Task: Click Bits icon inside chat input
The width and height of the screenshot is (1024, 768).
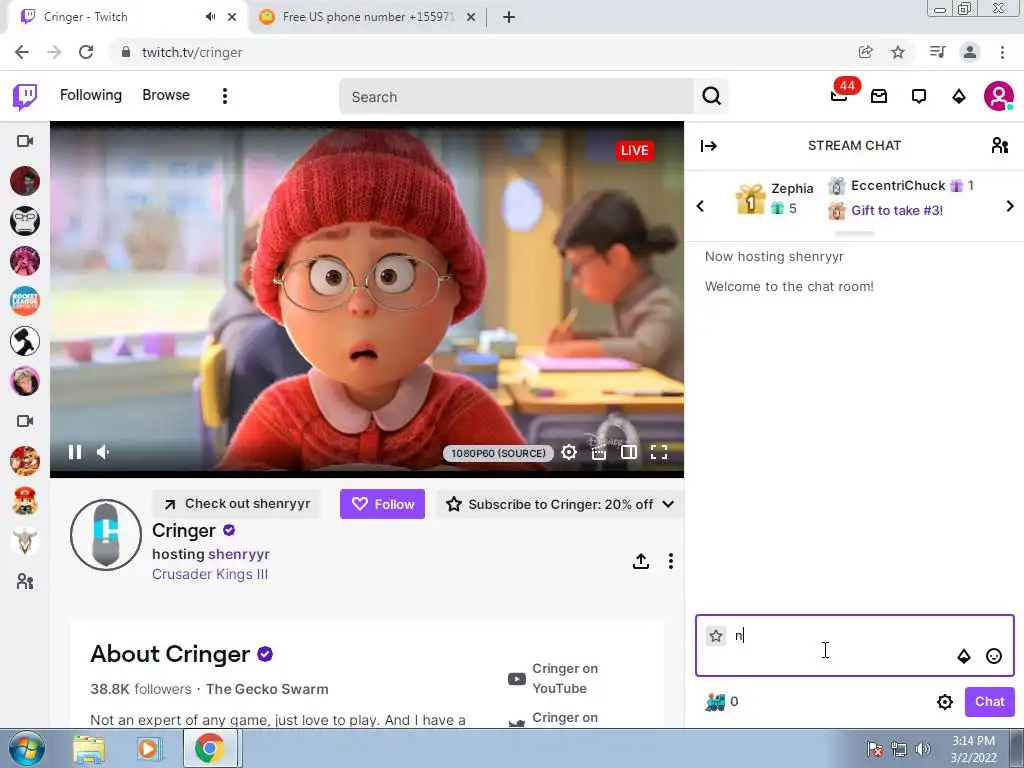Action: coord(964,656)
